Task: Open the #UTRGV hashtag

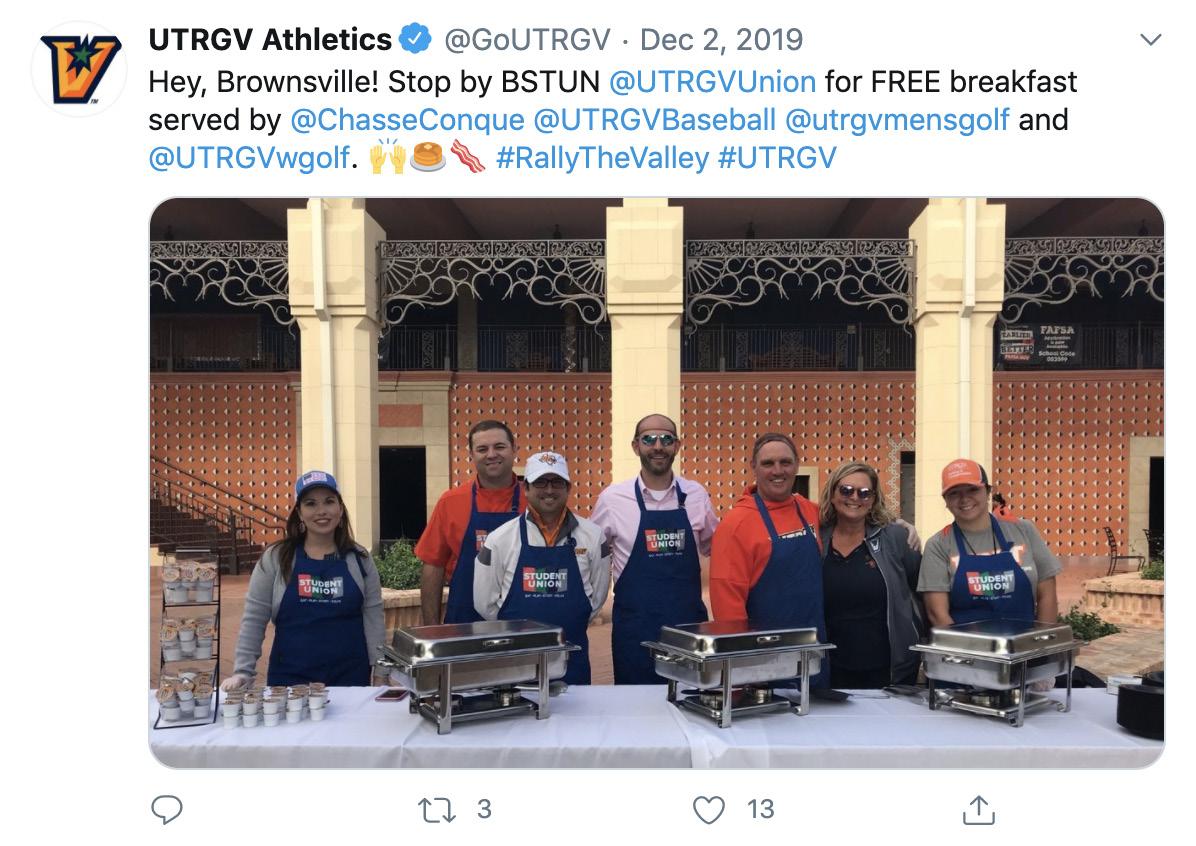Action: (x=777, y=158)
